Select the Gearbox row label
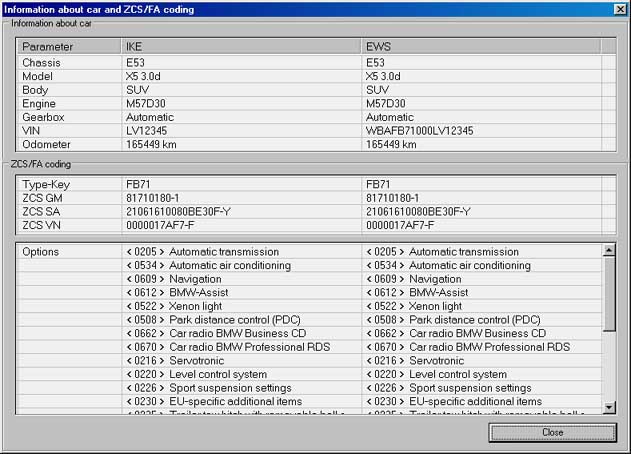Screen dimensions: 631x454 click(x=43, y=117)
